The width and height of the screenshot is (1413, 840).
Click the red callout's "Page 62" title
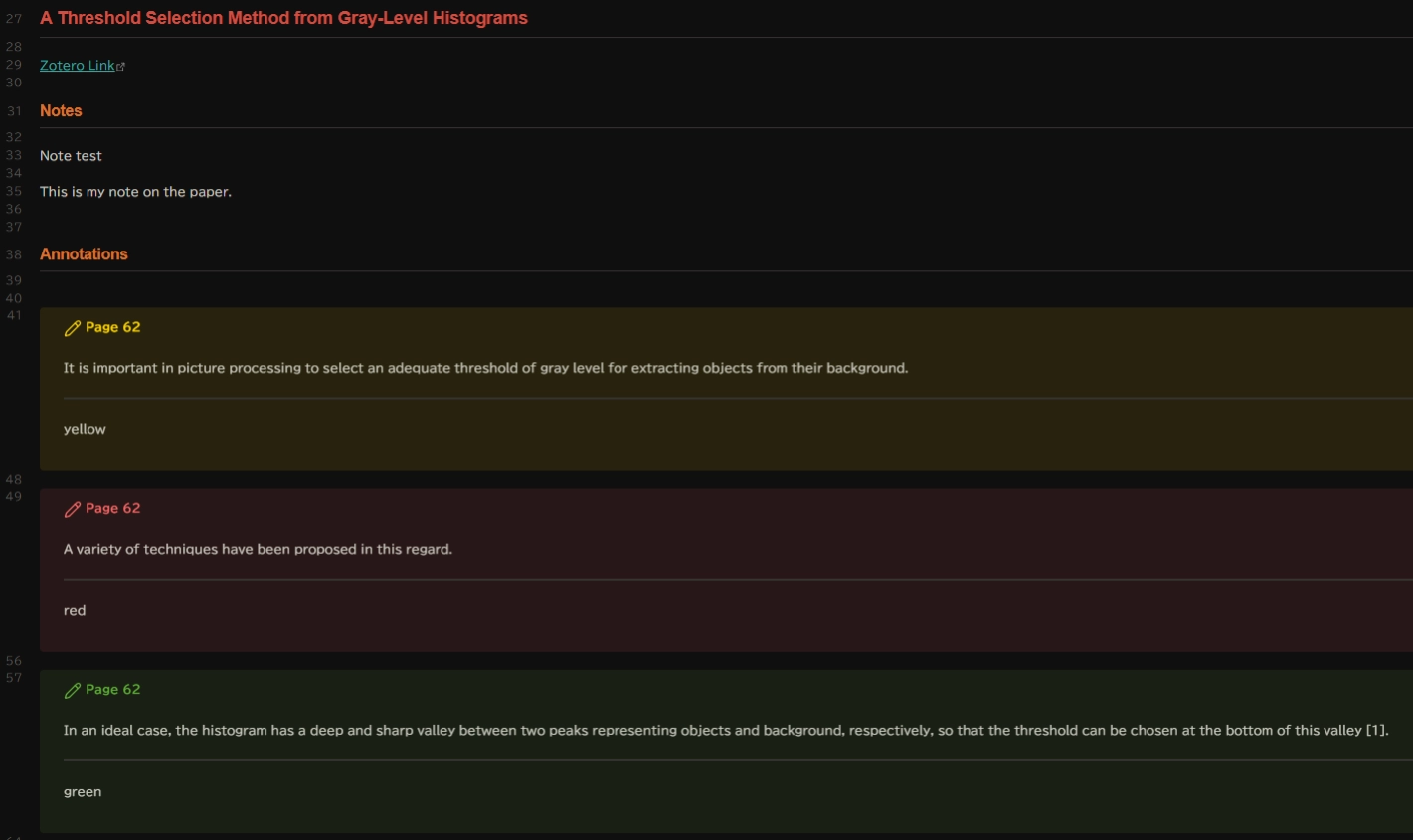click(x=112, y=508)
